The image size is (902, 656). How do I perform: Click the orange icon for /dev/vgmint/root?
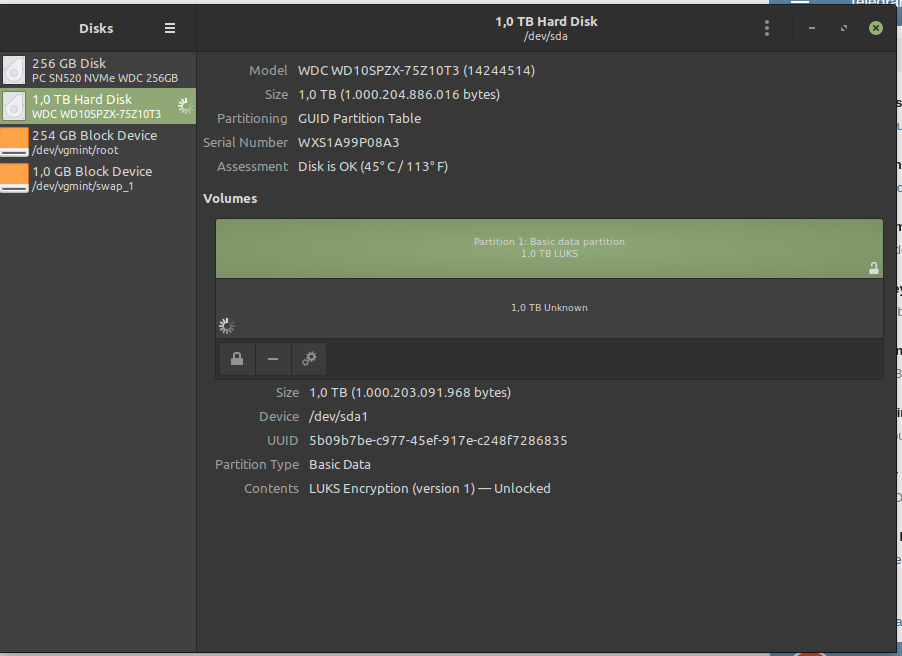pyautogui.click(x=14, y=142)
